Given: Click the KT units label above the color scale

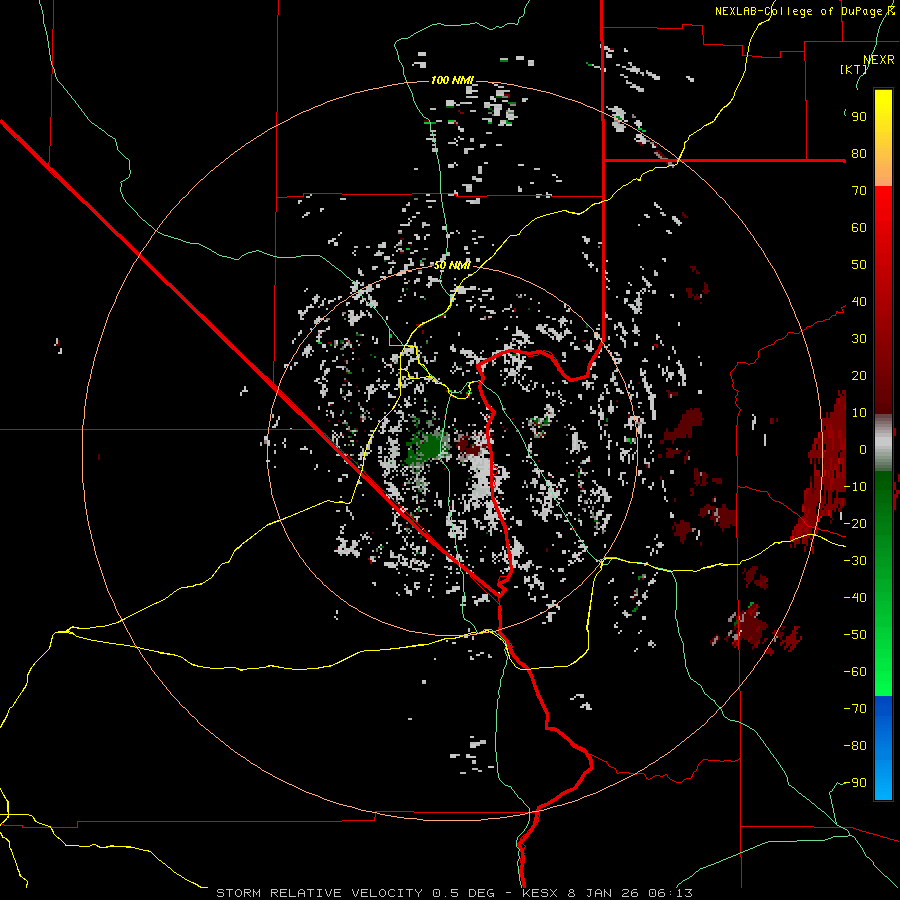Looking at the screenshot, I should coord(854,69).
